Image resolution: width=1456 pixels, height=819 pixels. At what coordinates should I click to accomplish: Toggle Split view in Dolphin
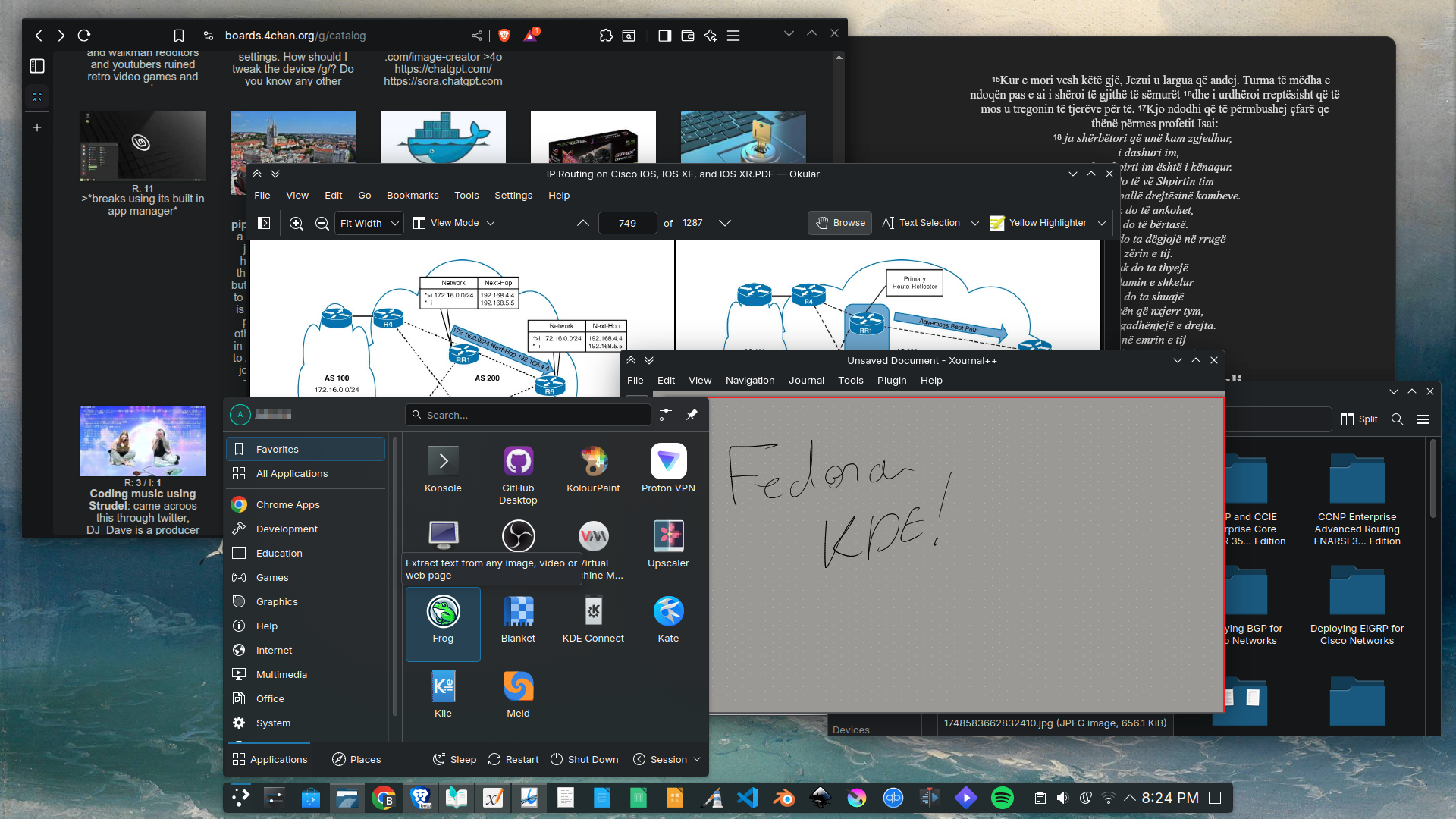coord(1360,419)
